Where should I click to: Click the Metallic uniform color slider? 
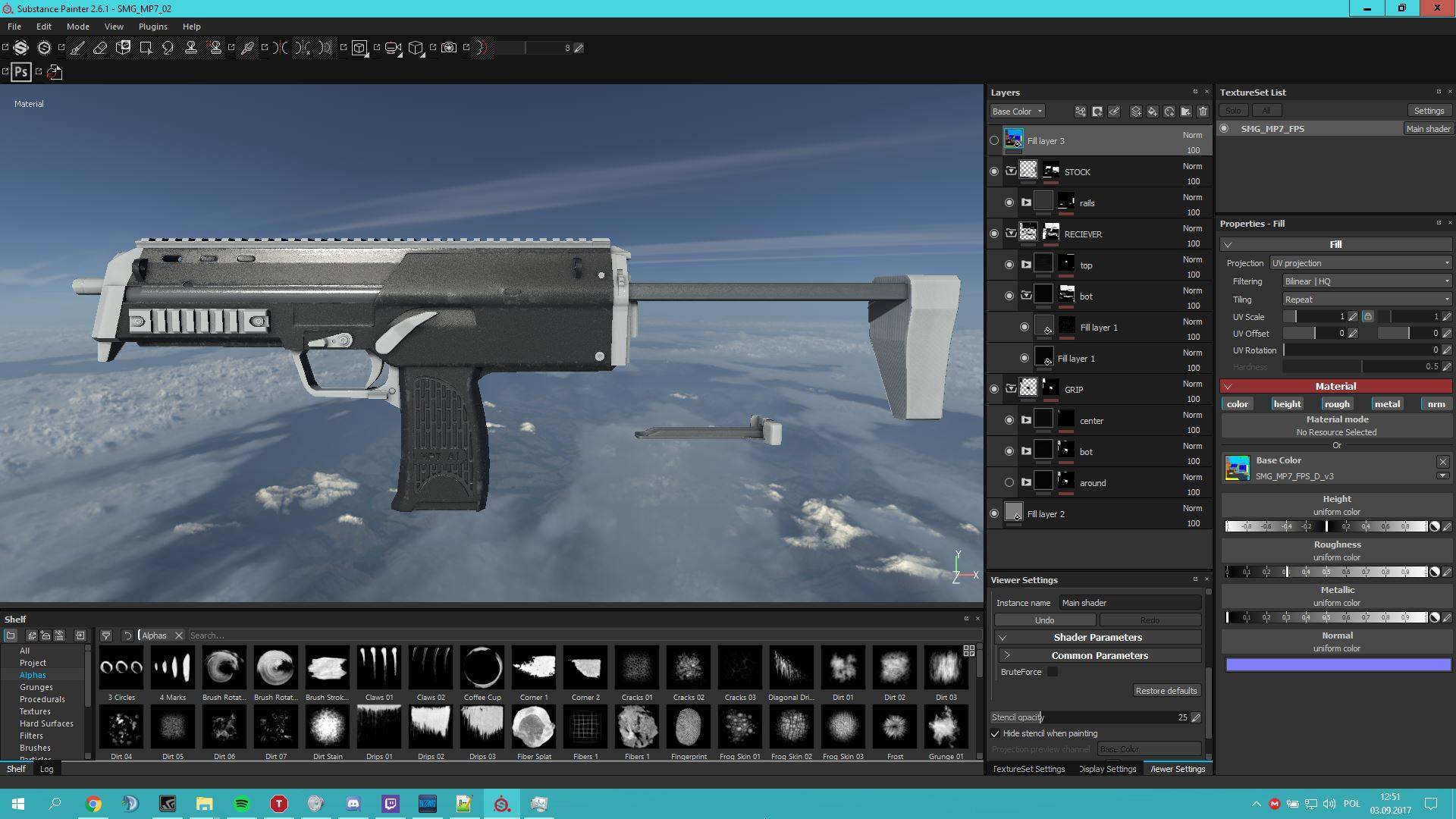coord(1326,617)
